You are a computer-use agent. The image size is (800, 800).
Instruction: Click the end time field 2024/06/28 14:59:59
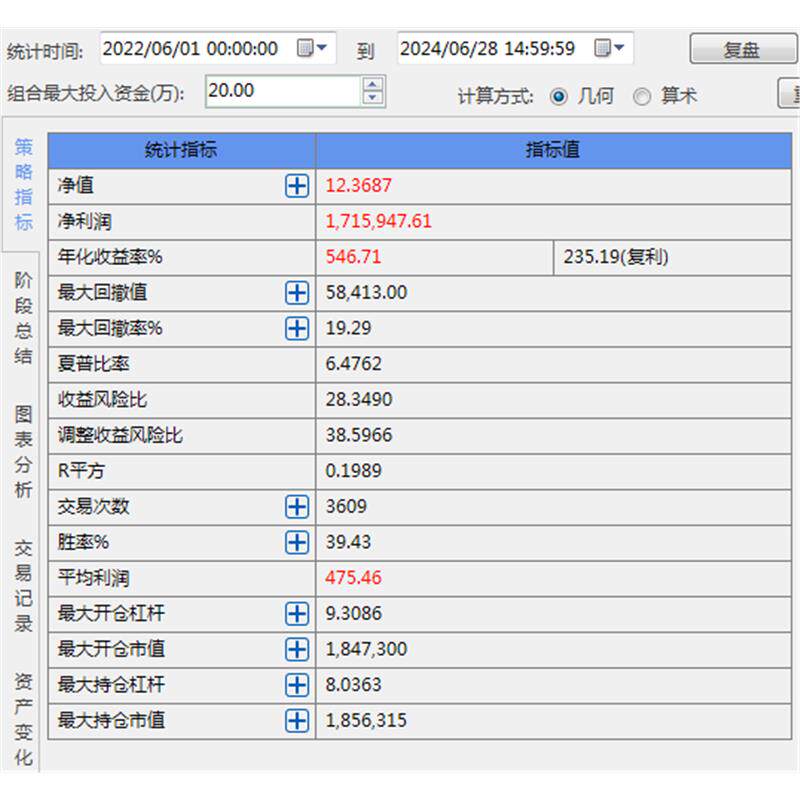515,48
